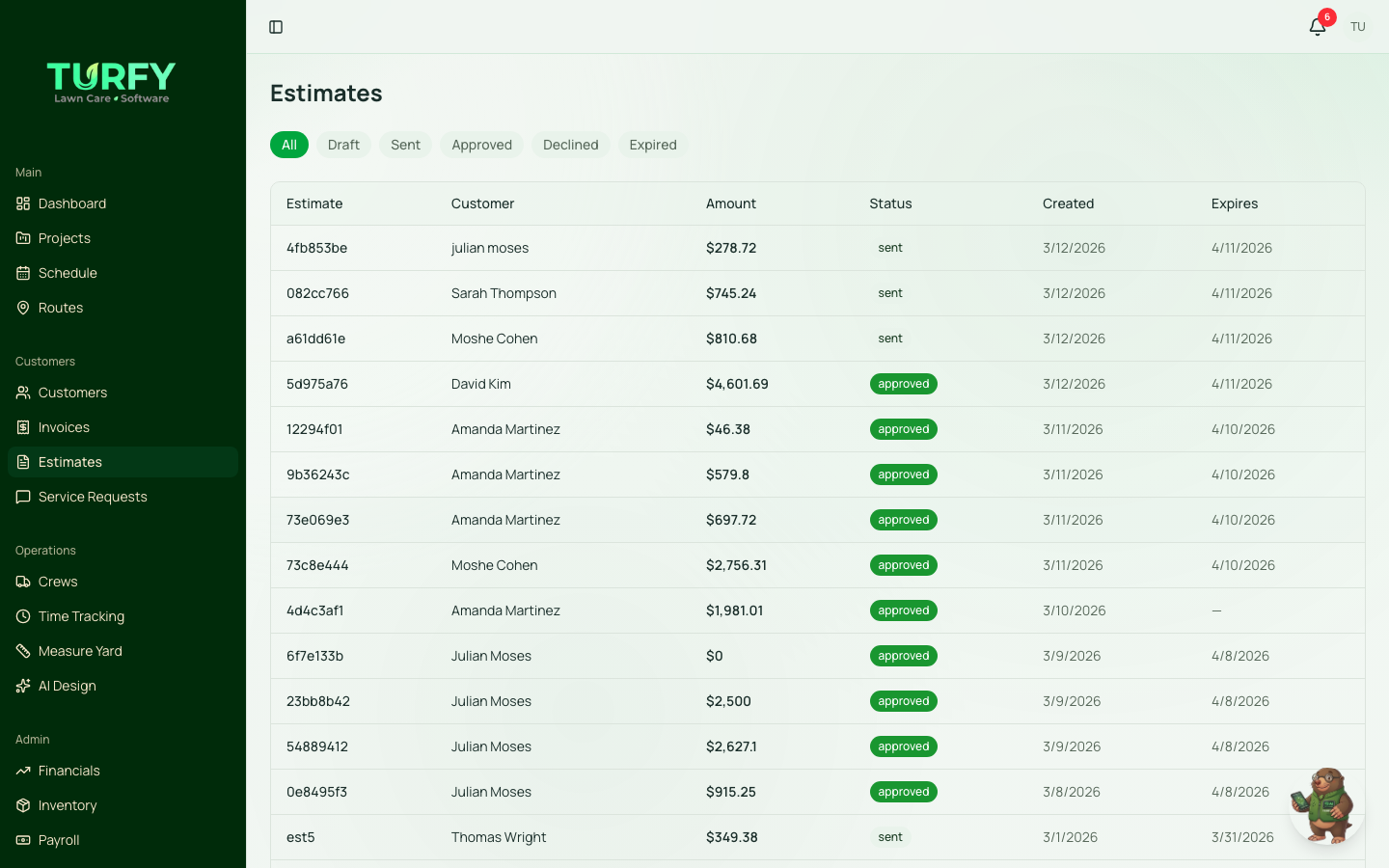This screenshot has height=868, width=1389.
Task: Open the TU user avatar menu
Action: tap(1358, 27)
